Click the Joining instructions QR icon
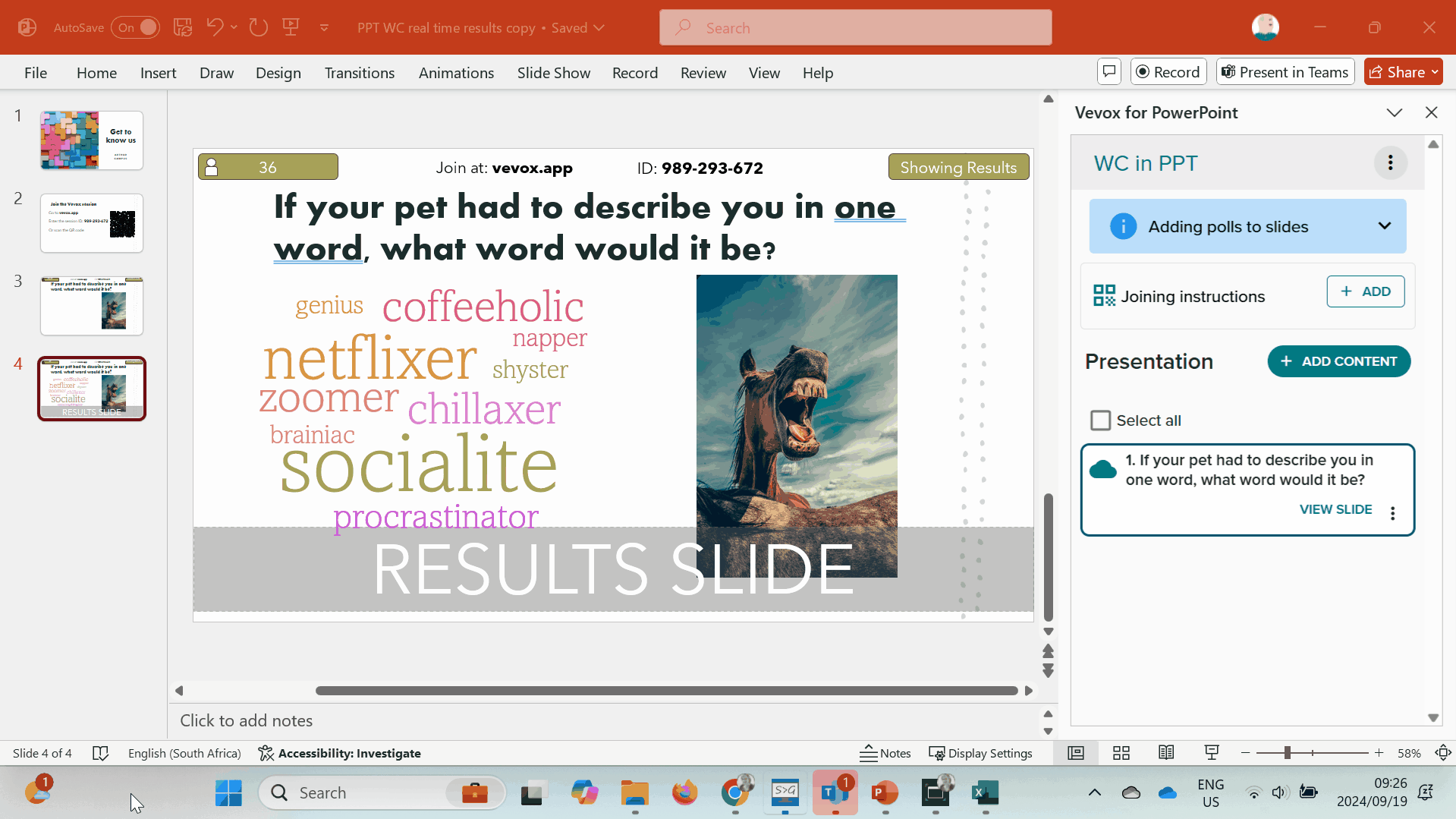The height and width of the screenshot is (819, 1456). [x=1104, y=296]
